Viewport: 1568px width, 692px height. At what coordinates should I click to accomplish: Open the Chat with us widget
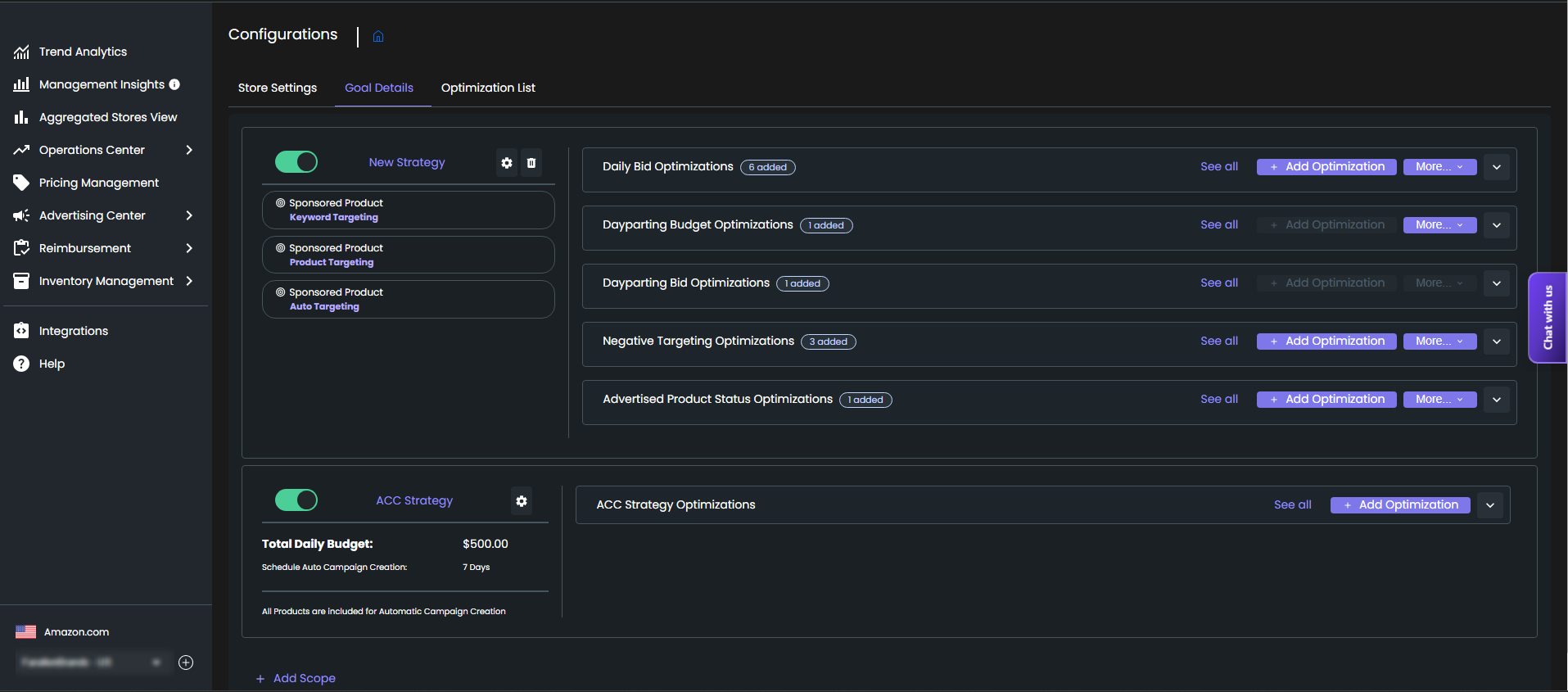click(1548, 318)
